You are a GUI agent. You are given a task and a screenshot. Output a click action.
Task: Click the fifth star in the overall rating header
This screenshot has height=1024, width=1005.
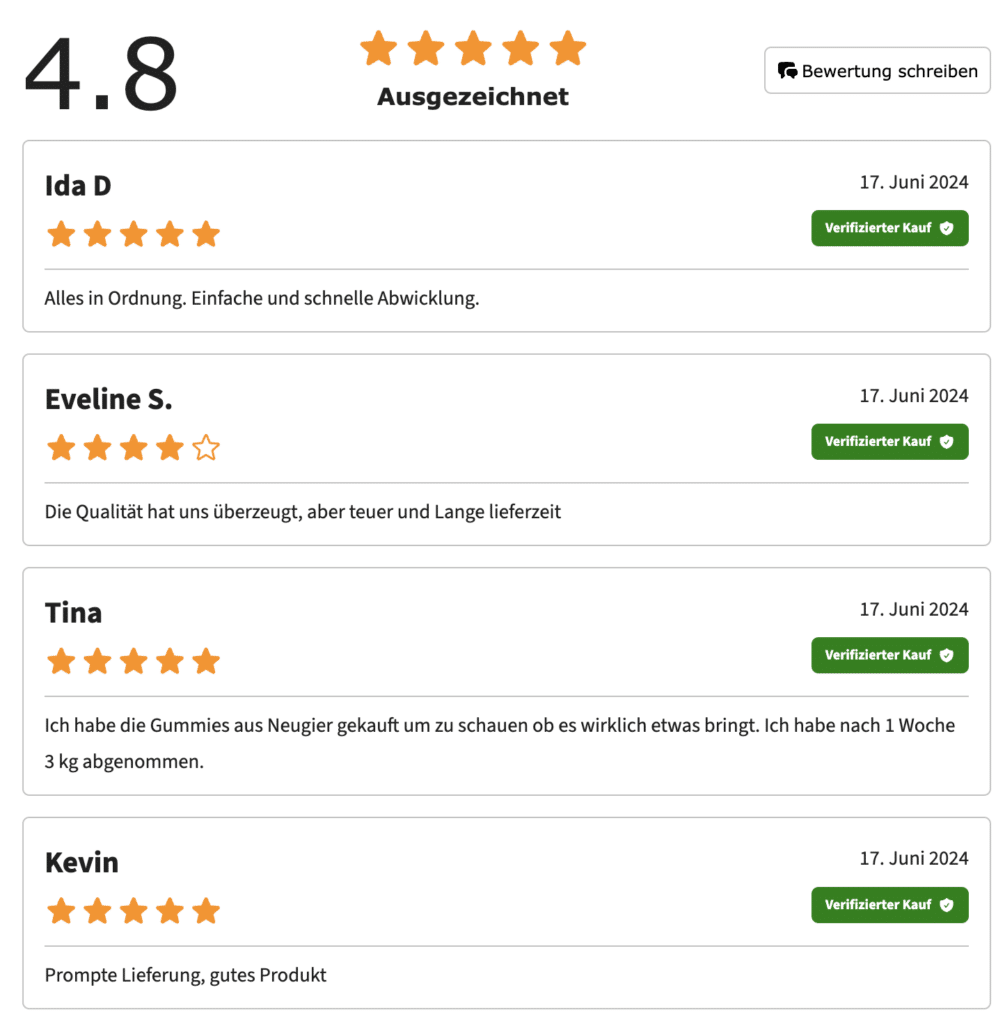pyautogui.click(x=567, y=48)
